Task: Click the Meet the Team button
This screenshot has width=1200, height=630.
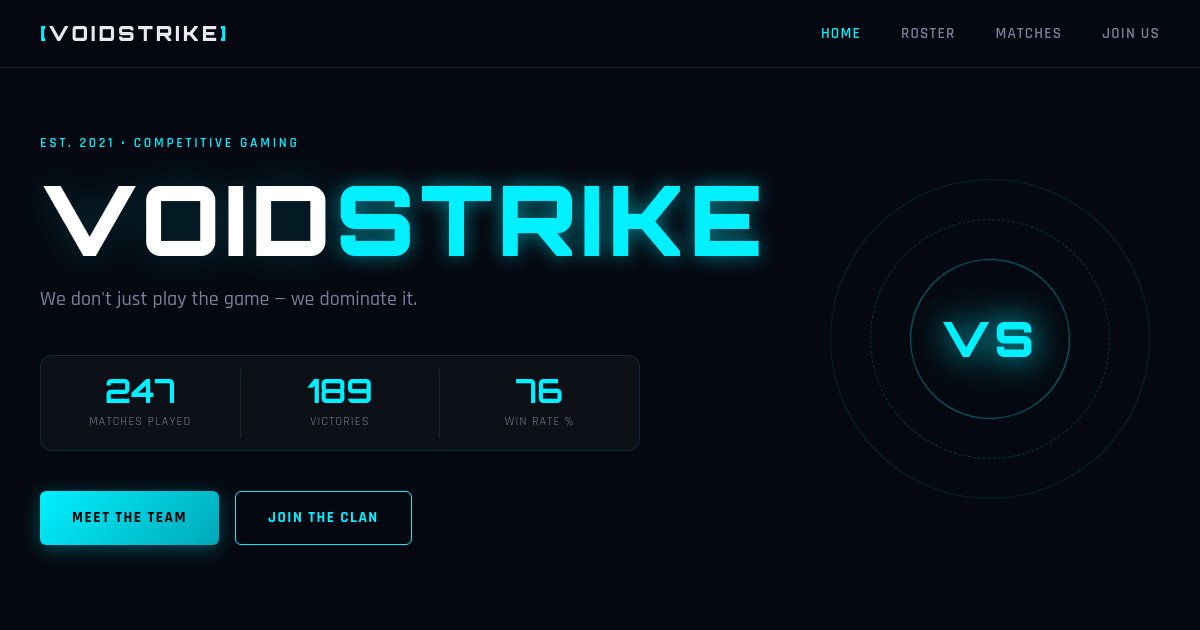Action: pos(129,518)
